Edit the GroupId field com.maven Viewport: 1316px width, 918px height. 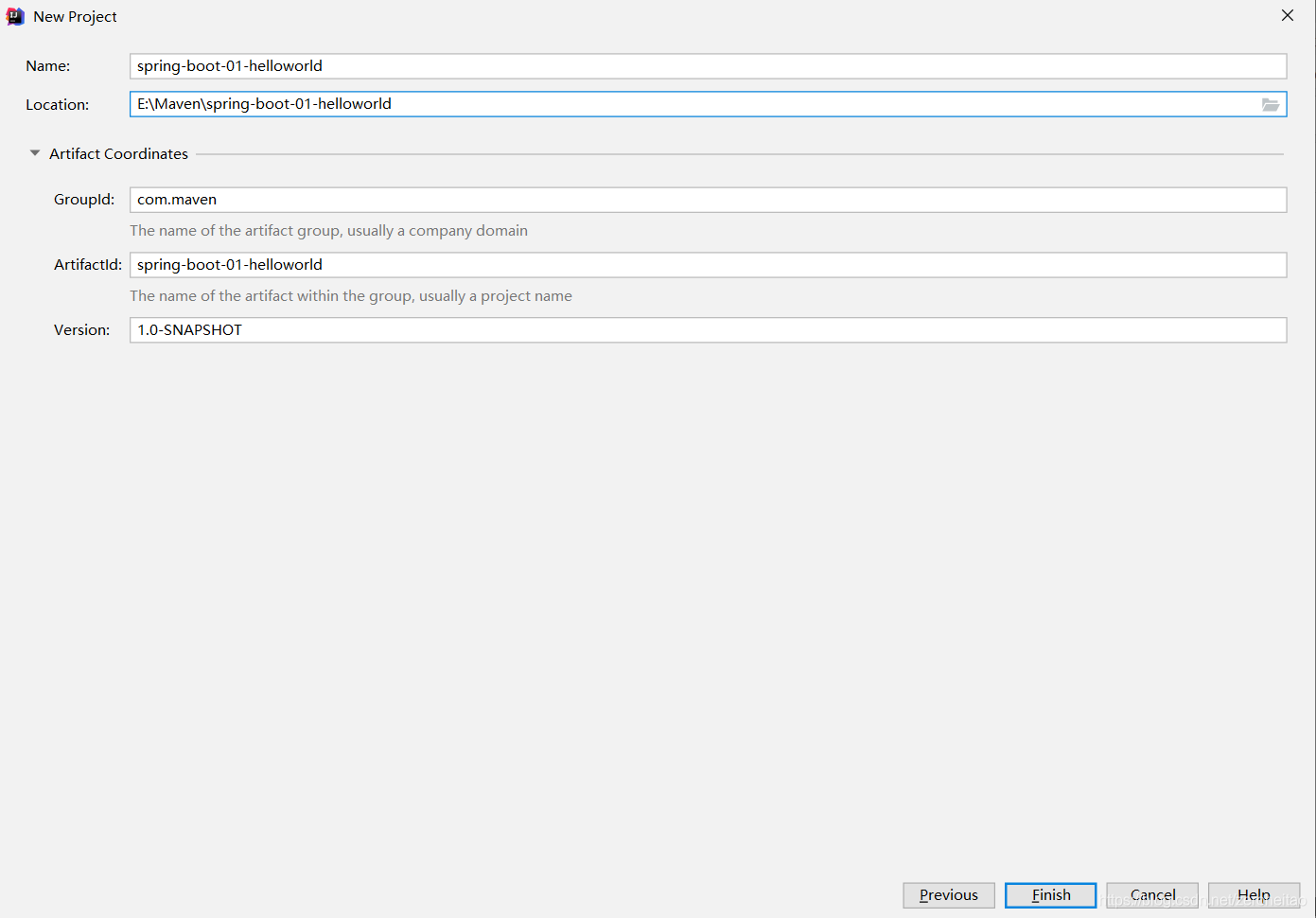pyautogui.click(x=708, y=200)
